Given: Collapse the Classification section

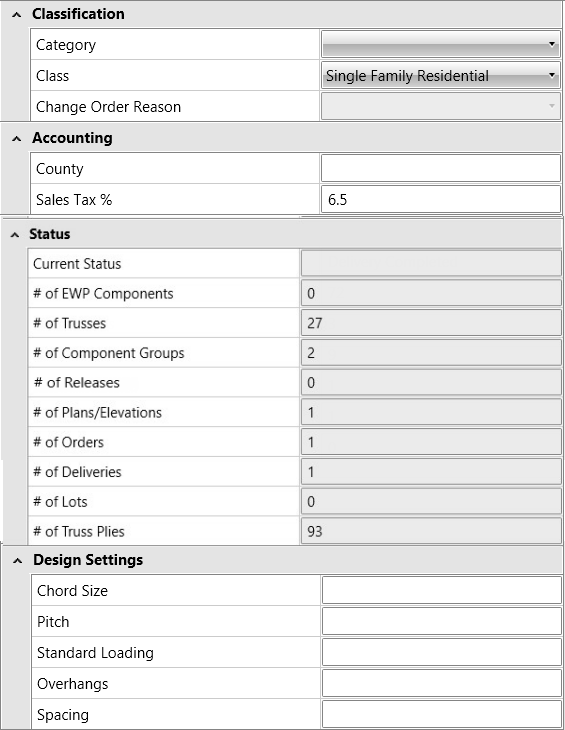Looking at the screenshot, I should tap(17, 15).
